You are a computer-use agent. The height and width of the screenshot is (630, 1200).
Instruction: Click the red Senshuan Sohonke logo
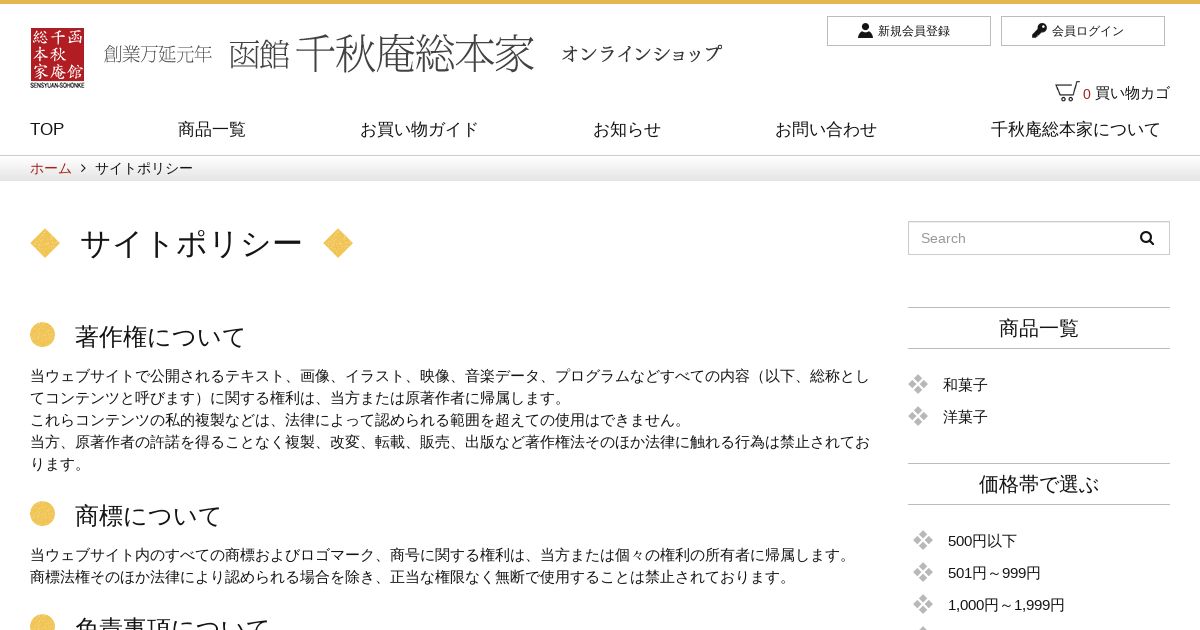57,57
